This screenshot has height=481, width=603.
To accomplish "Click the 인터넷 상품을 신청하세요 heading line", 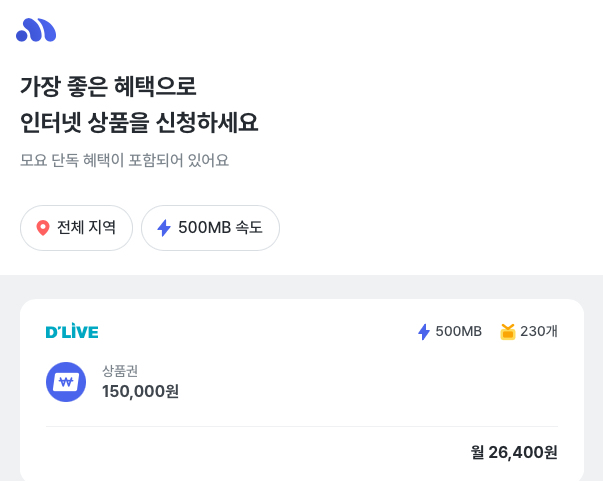I will pyautogui.click(x=139, y=123).
